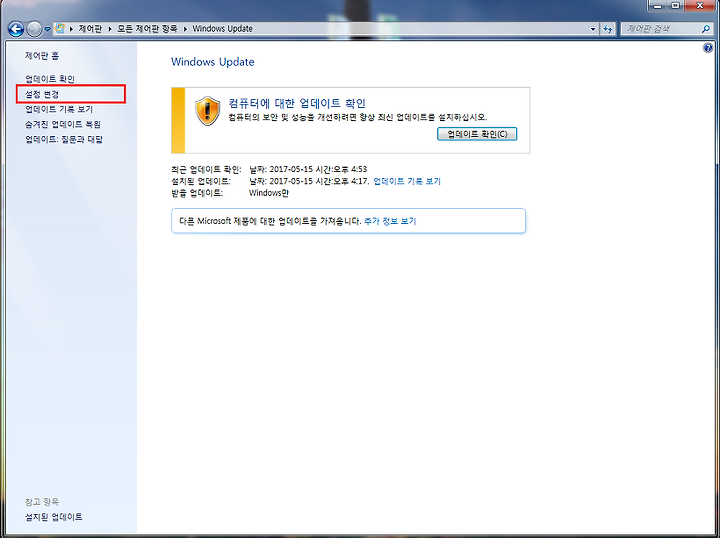The height and width of the screenshot is (538, 720).
Task: Click 컴퓨터에 대한 업데이트 확인 heading
Action: point(297,103)
